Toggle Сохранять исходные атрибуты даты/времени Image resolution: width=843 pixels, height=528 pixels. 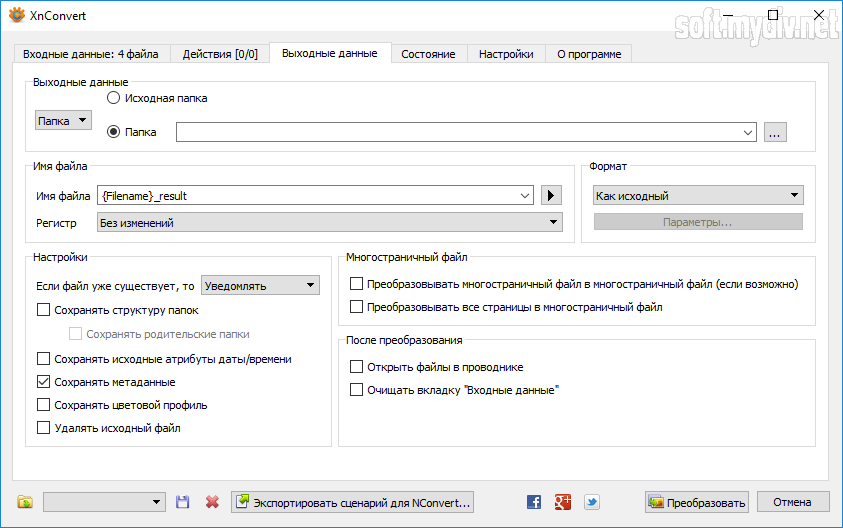pos(44,359)
